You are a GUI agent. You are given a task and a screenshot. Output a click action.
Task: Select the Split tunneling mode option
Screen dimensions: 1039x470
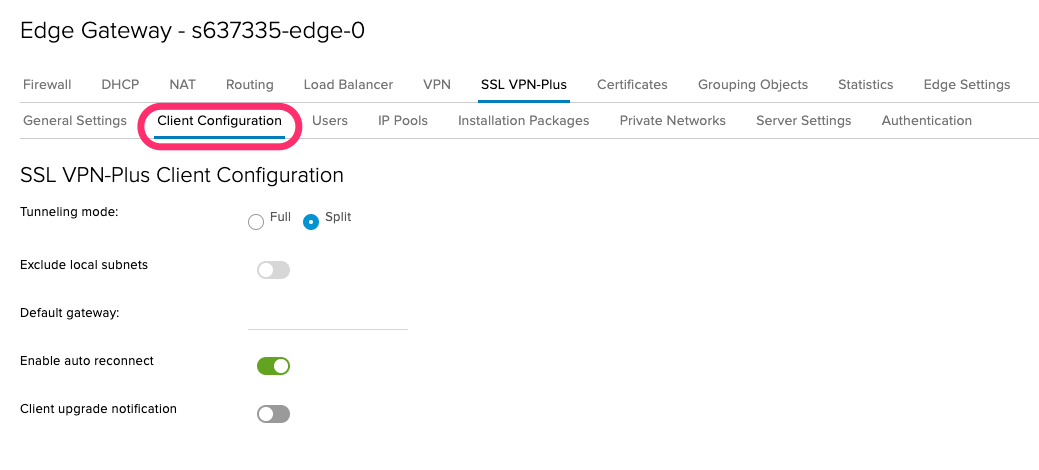pyautogui.click(x=311, y=222)
